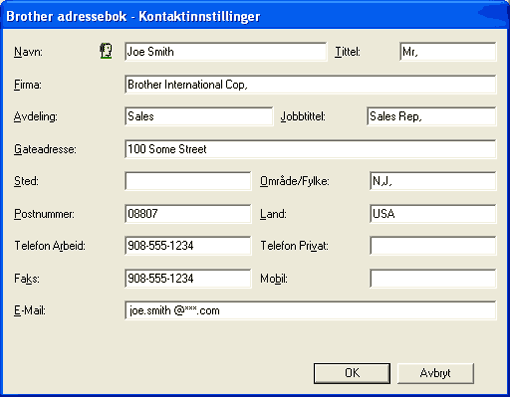This screenshot has width=510, height=397.
Task: Click the Telefon Arbeid: label
Action: [50, 246]
